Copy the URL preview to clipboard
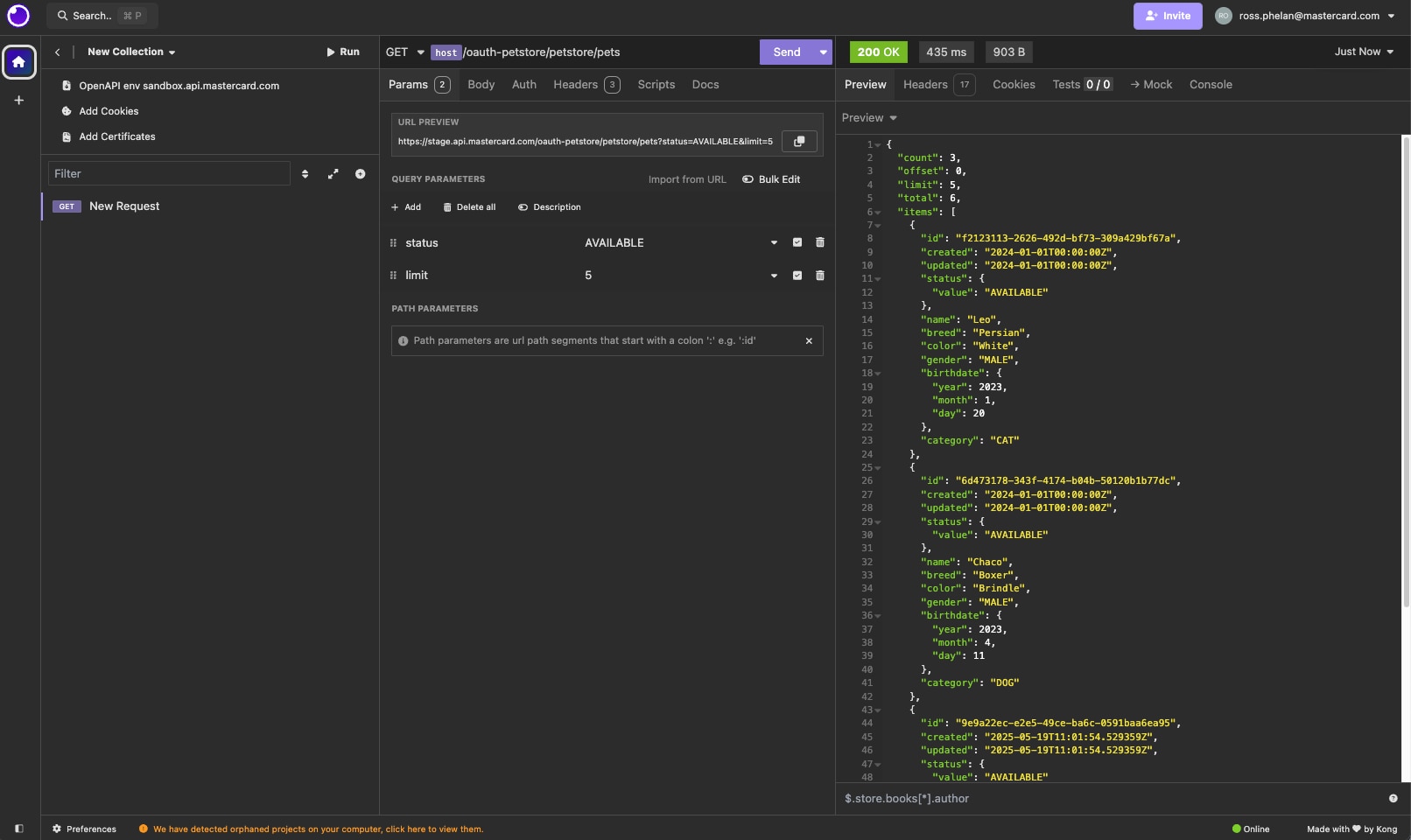The height and width of the screenshot is (840, 1411). click(x=798, y=141)
